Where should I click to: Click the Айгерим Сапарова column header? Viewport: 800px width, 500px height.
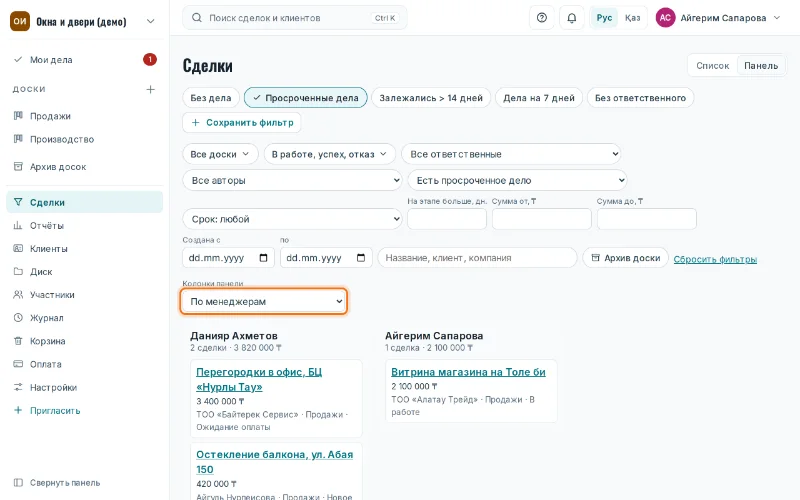coord(434,336)
